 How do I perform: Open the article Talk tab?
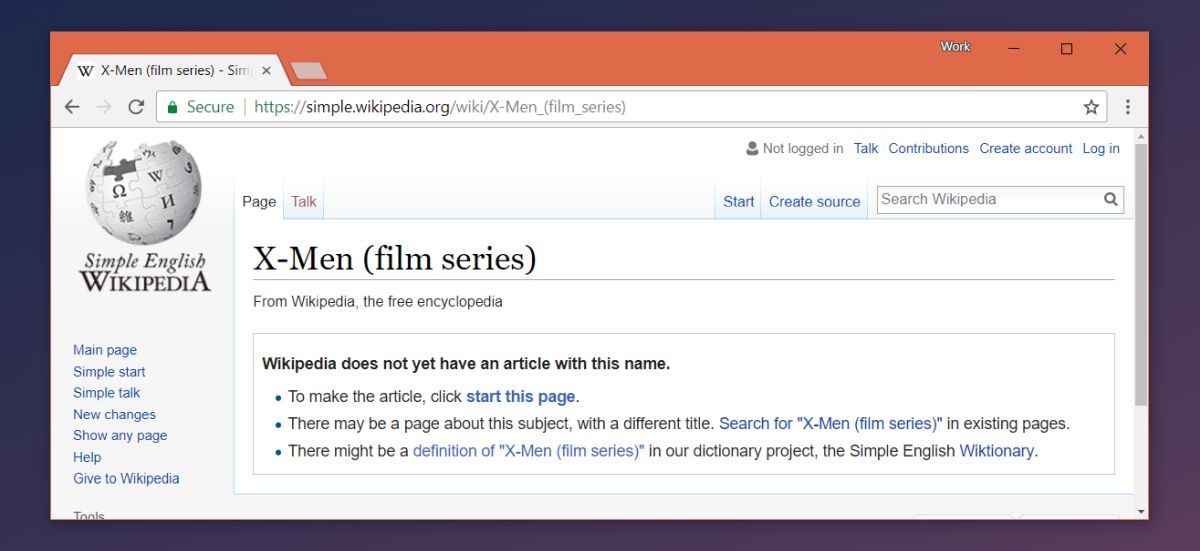click(304, 201)
